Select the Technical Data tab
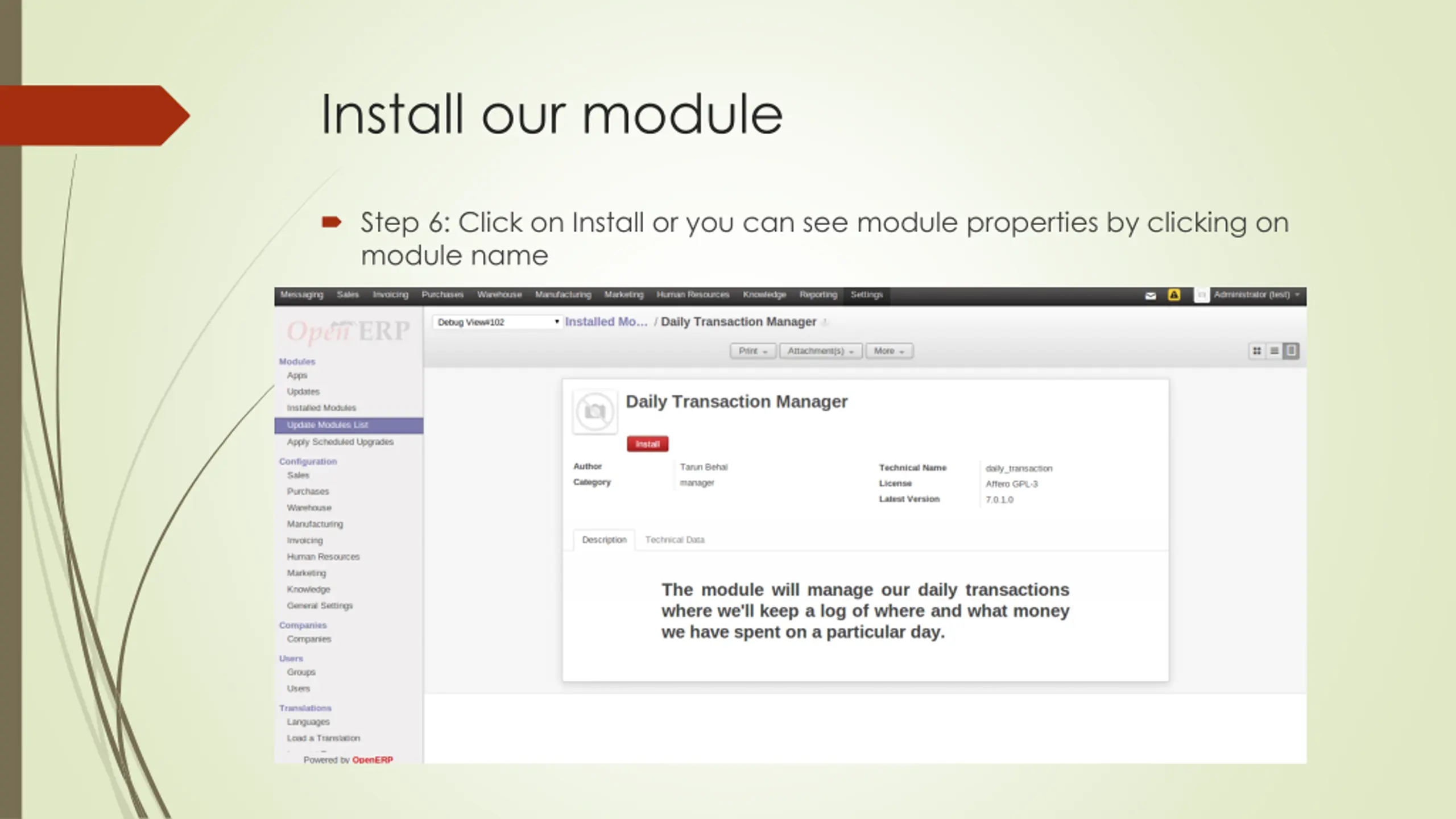The width and height of the screenshot is (1456, 819). (x=675, y=540)
